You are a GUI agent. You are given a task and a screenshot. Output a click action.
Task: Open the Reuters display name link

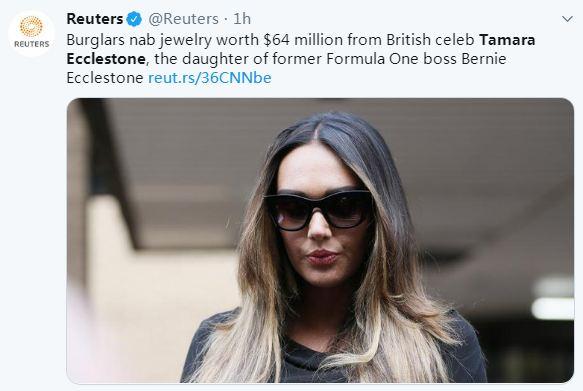pyautogui.click(x=94, y=19)
